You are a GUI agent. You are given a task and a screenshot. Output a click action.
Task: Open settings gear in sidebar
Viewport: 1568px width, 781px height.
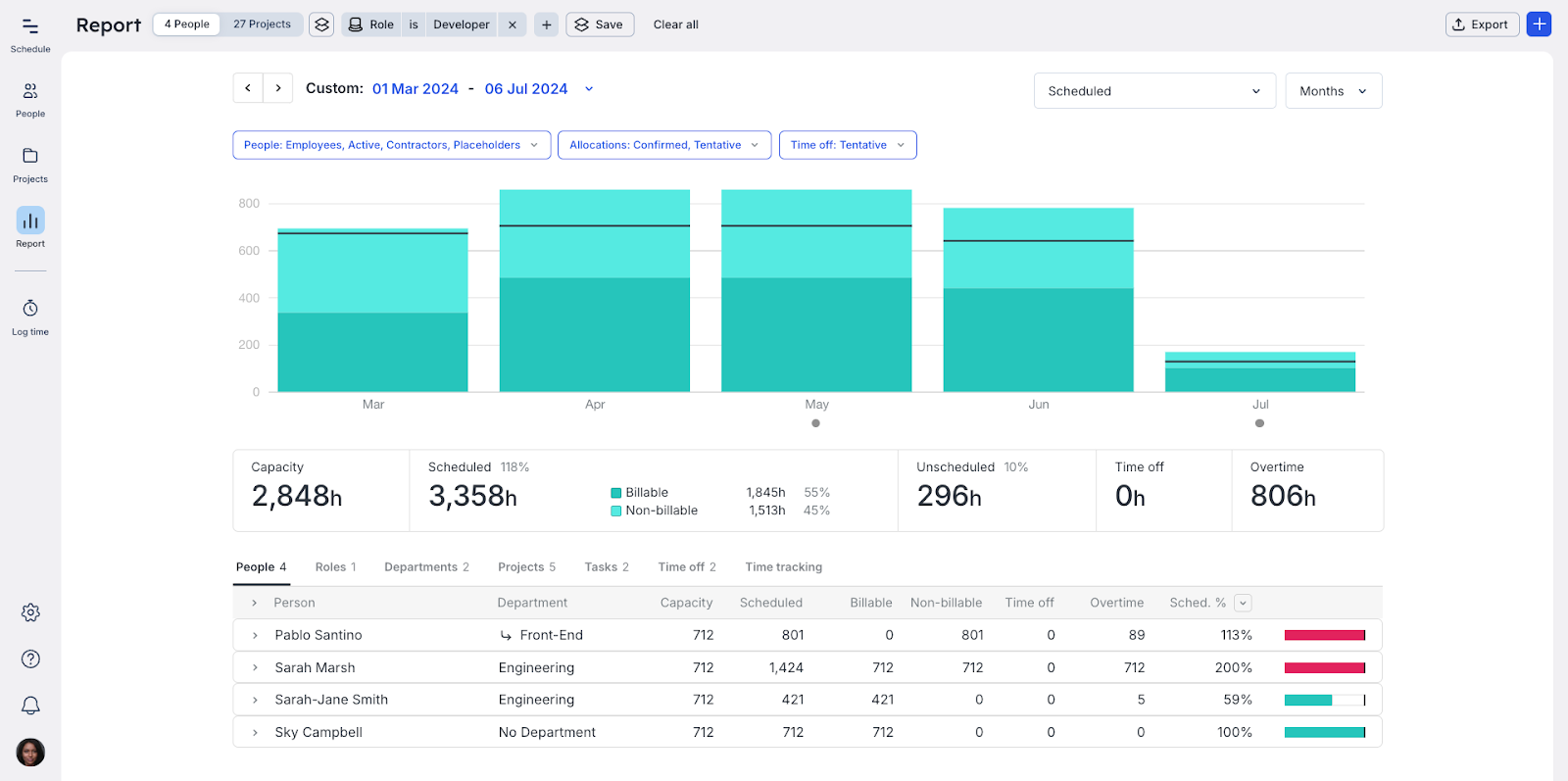[30, 612]
